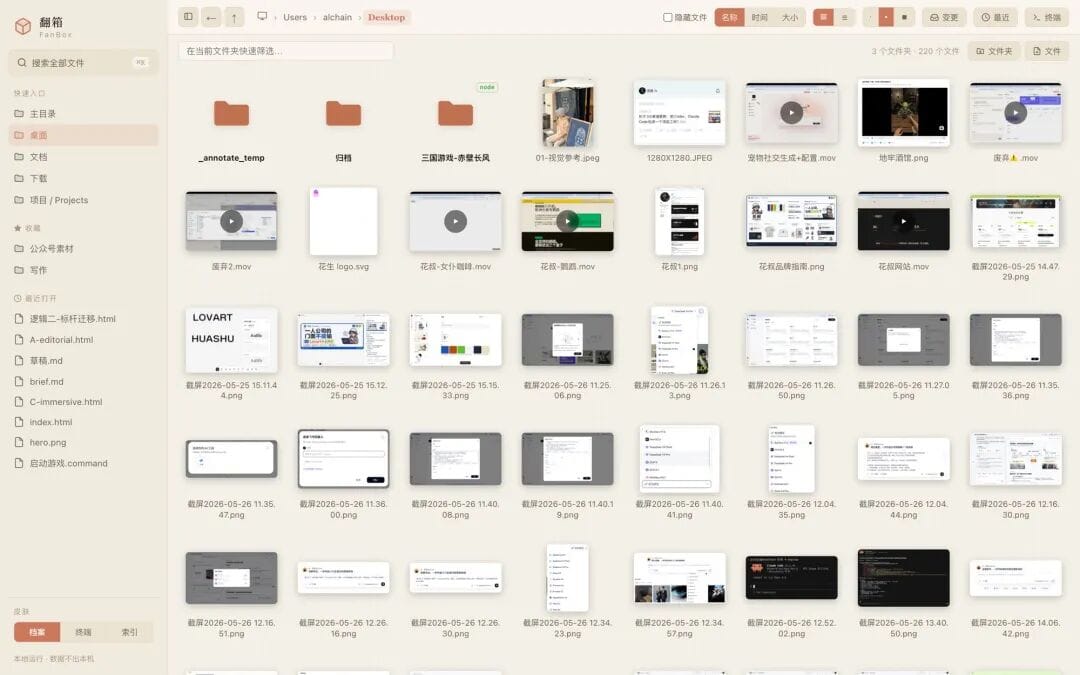The height and width of the screenshot is (675, 1080).
Task: Open the 最近 recent button with clock
Action: tap(995, 17)
